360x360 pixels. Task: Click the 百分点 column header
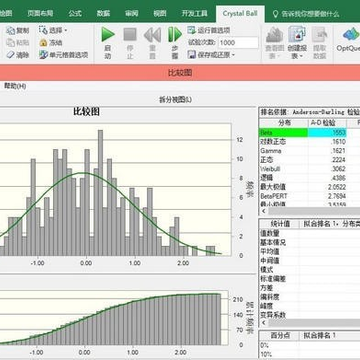click(x=279, y=336)
